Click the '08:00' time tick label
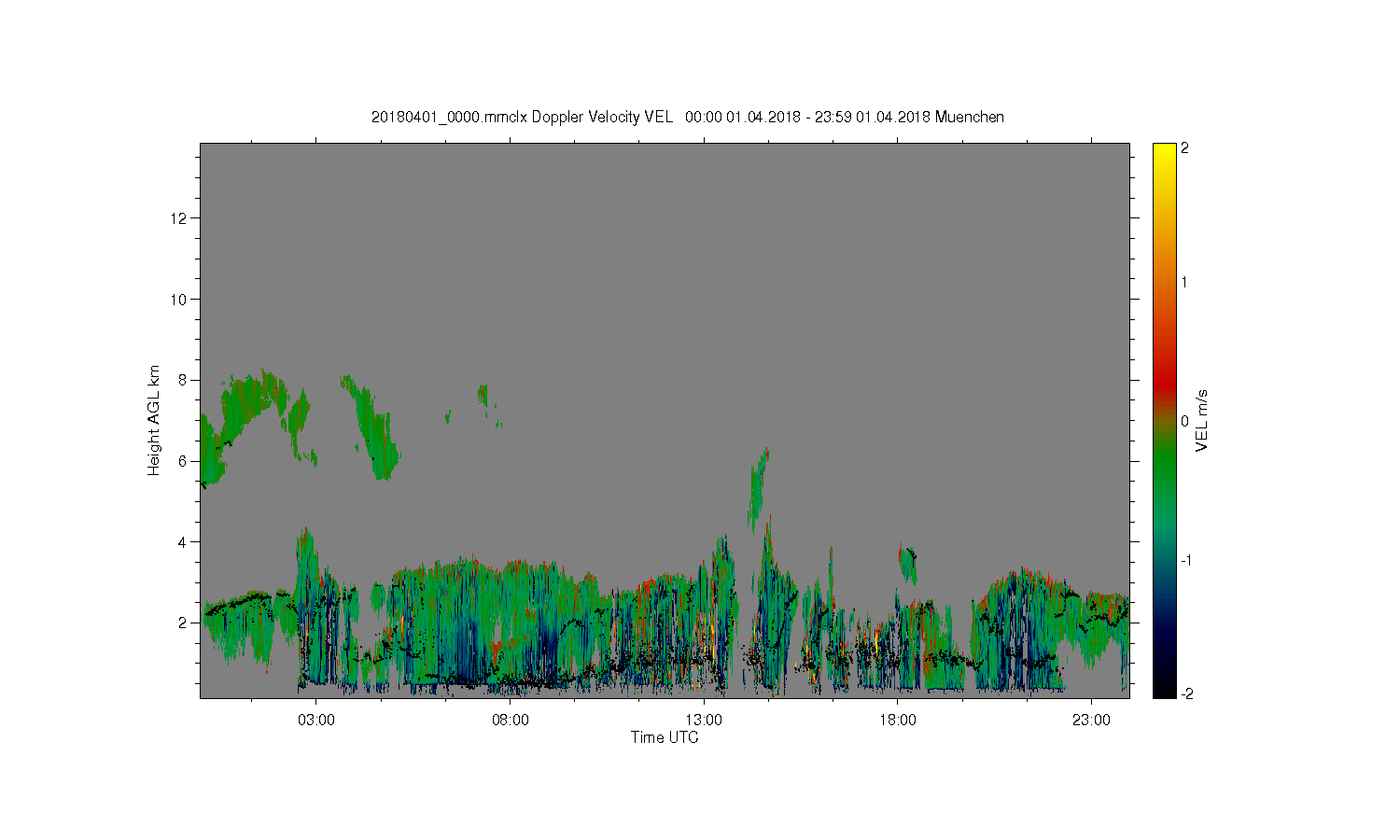The image size is (1400, 840). (511, 721)
